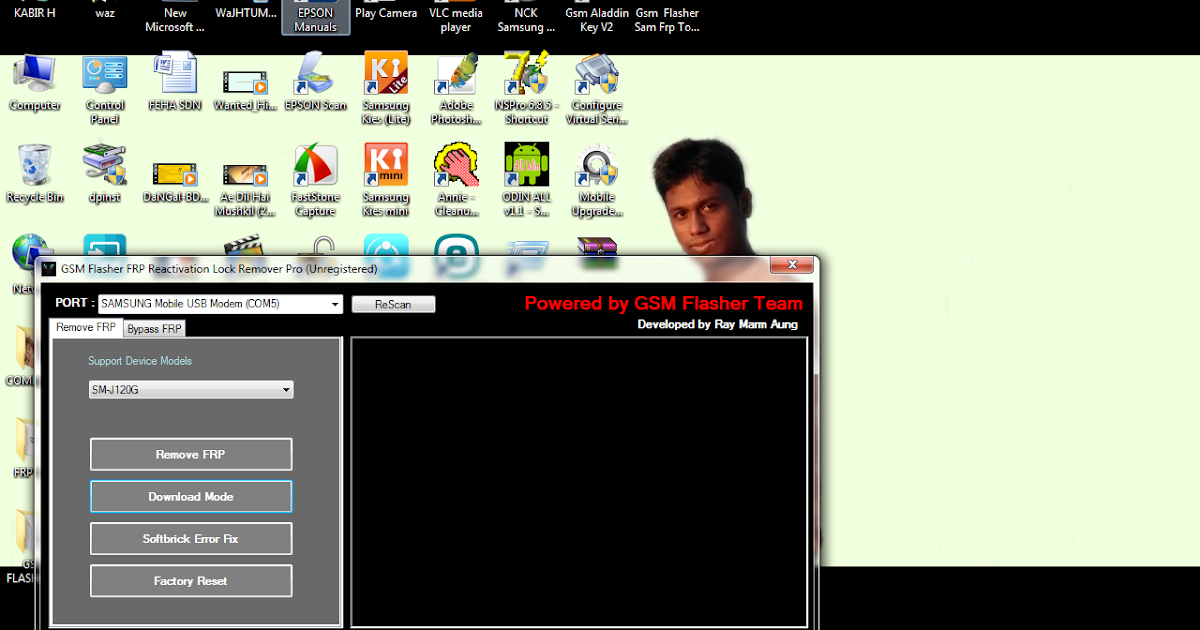Open the Annie Cleanup shortcut icon
The width and height of the screenshot is (1200, 630).
pos(456,180)
